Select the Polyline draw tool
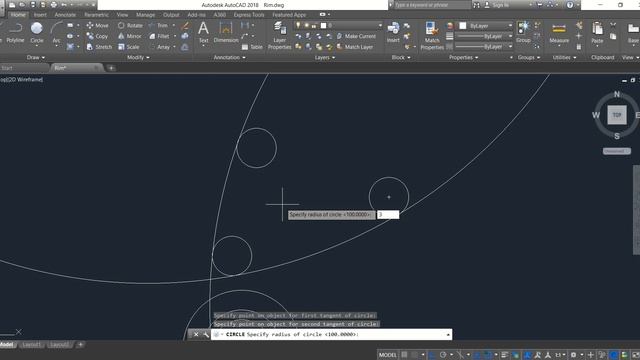 point(15,32)
